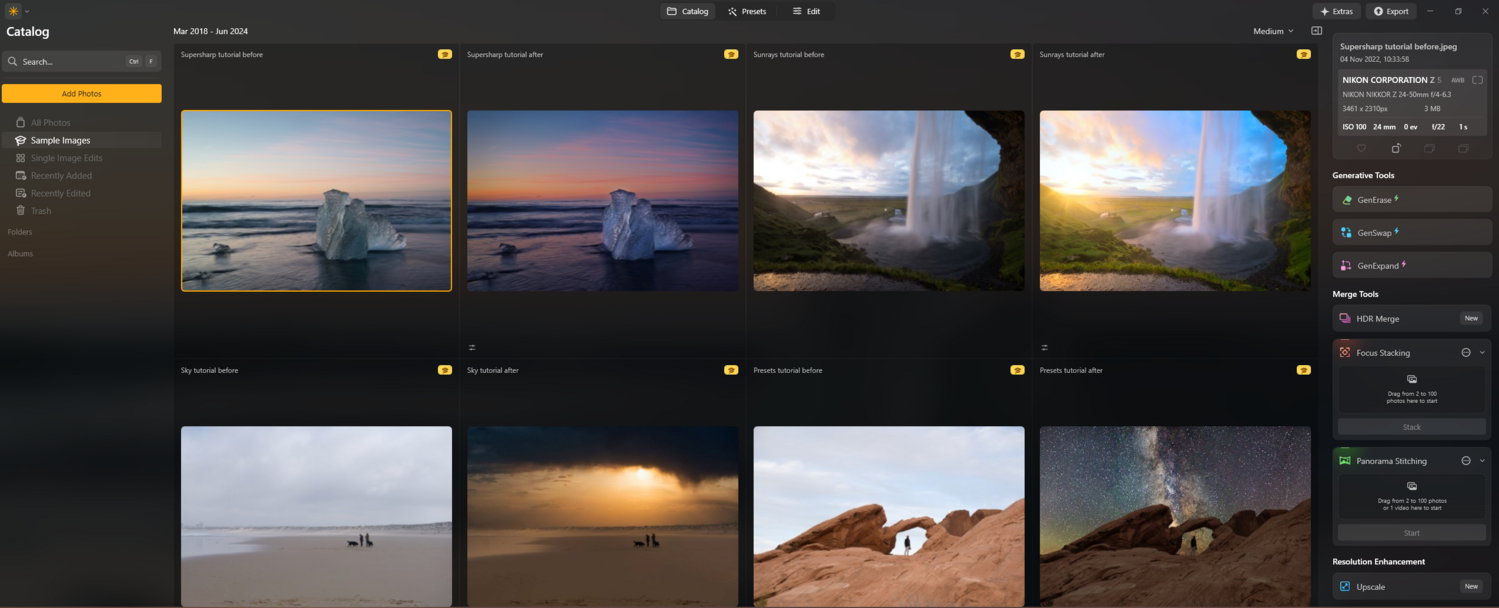The width and height of the screenshot is (1499, 608).
Task: Click the Single Image Edits grid icon
Action: click(20, 158)
